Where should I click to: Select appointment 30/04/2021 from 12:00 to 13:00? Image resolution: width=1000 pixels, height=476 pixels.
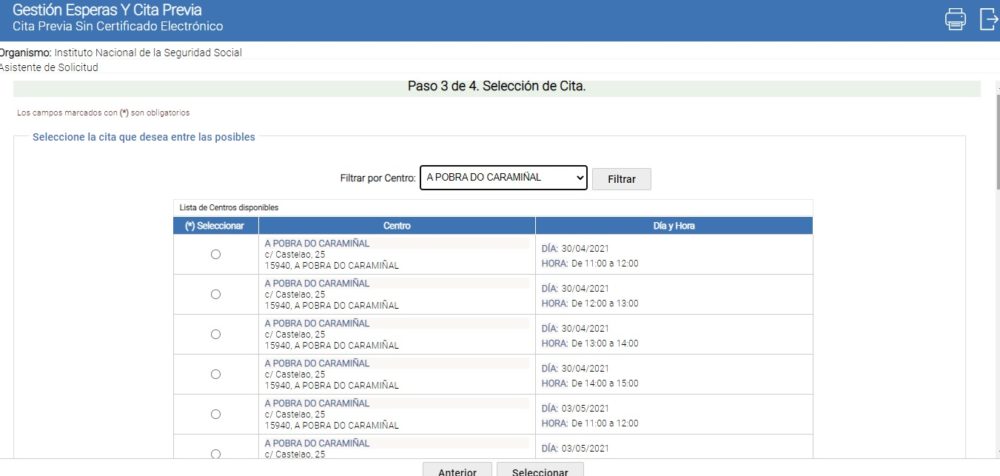tap(216, 294)
